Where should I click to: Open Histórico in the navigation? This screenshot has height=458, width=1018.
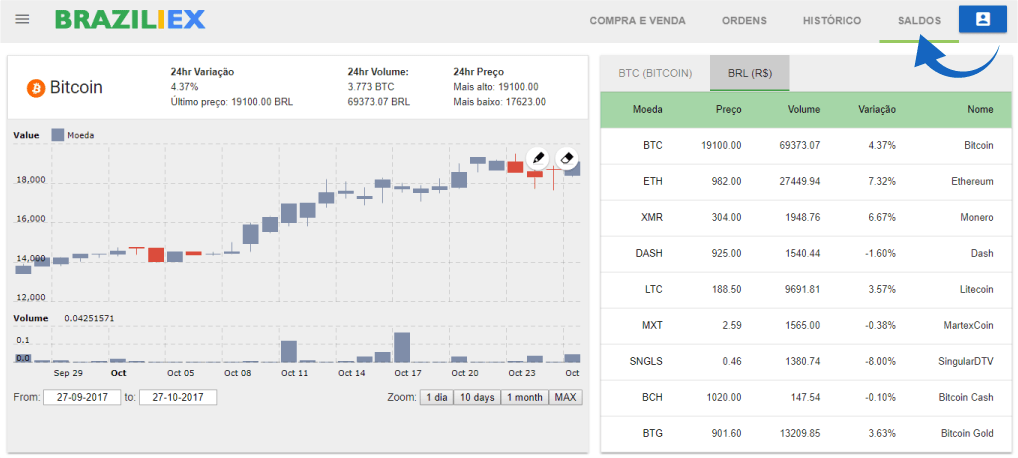click(x=831, y=21)
